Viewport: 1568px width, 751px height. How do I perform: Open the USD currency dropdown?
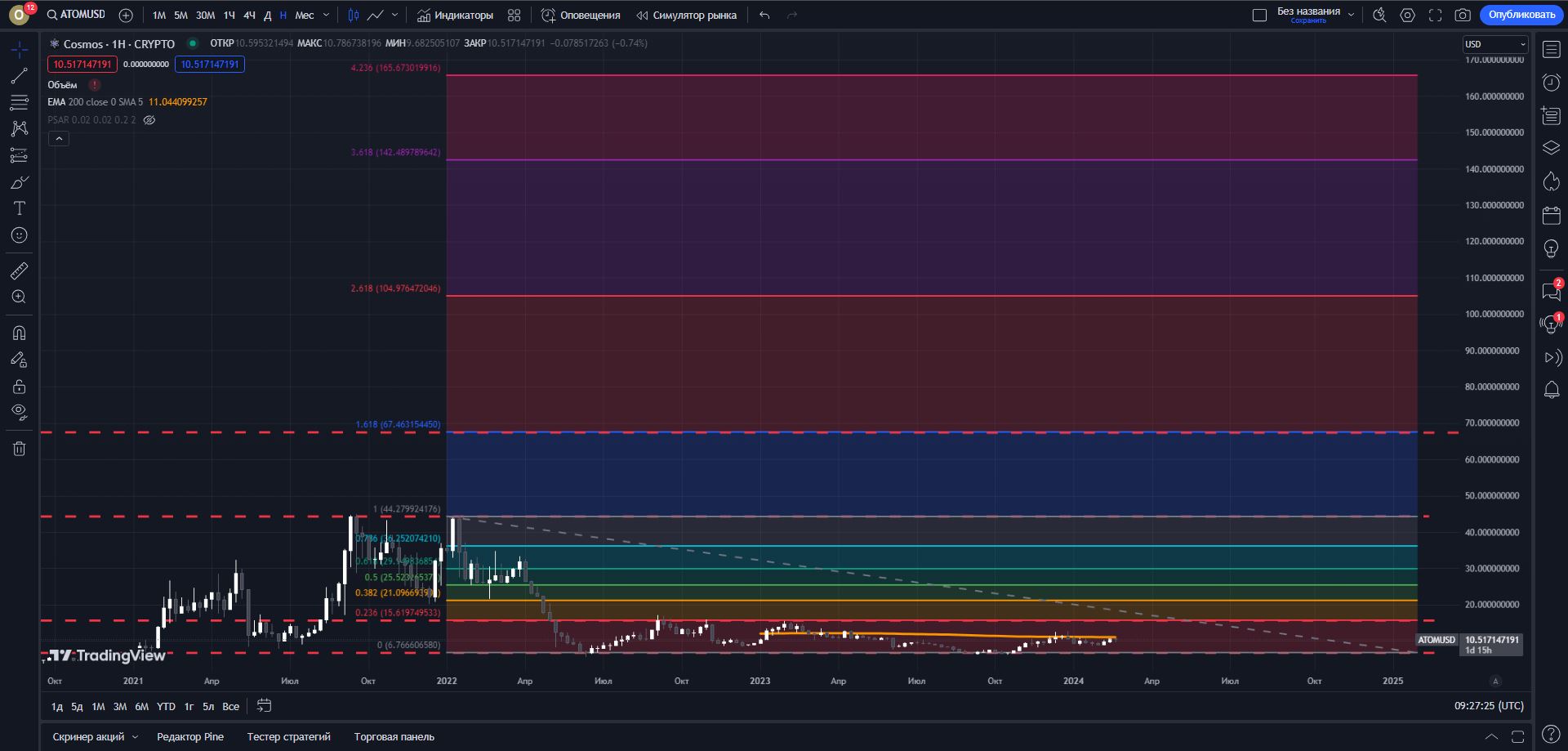click(1494, 44)
